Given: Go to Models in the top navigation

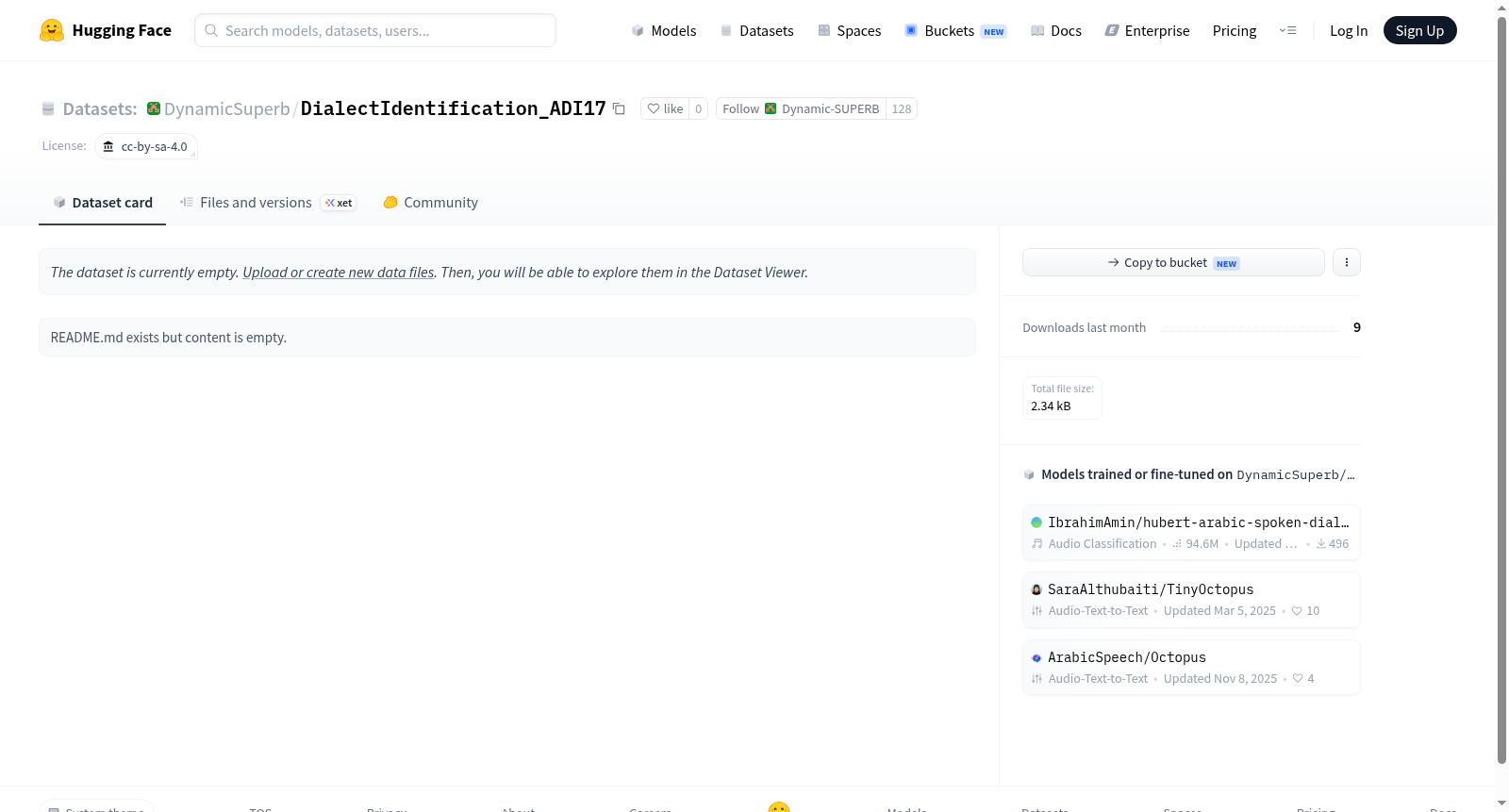Looking at the screenshot, I should (664, 30).
